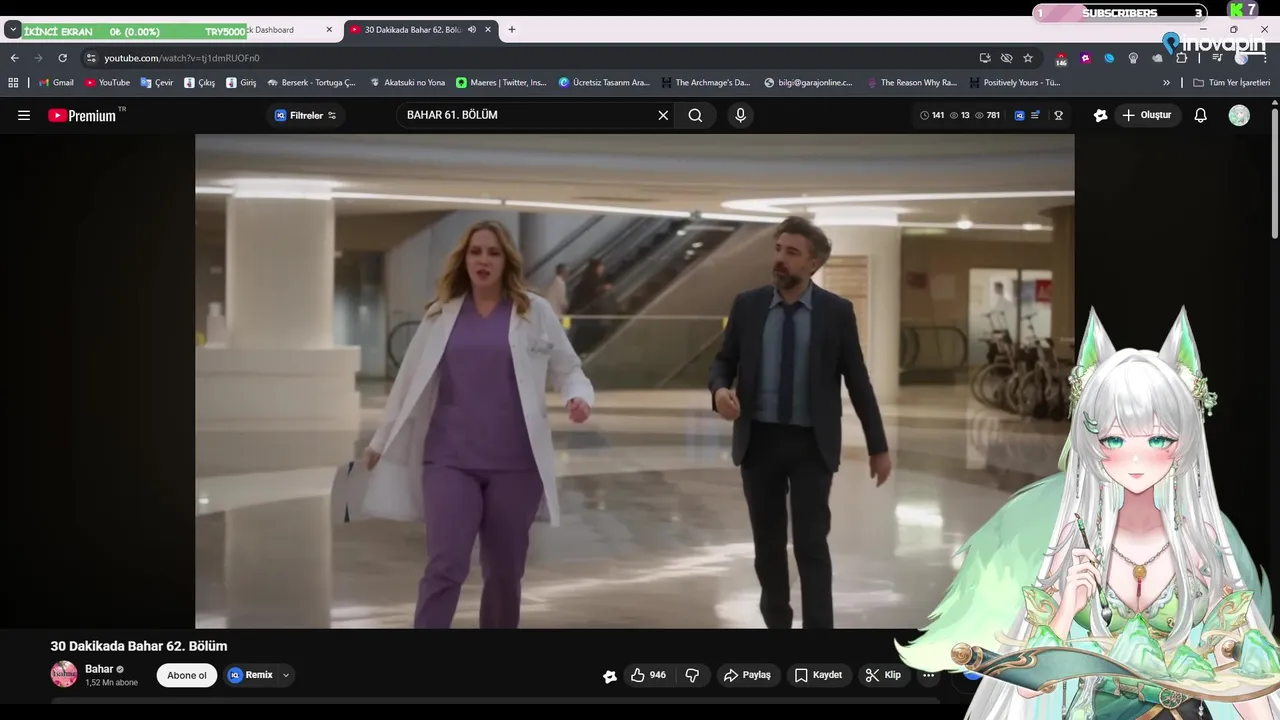Bookmark this page with the star
This screenshot has width=1280, height=720.
1028,58
